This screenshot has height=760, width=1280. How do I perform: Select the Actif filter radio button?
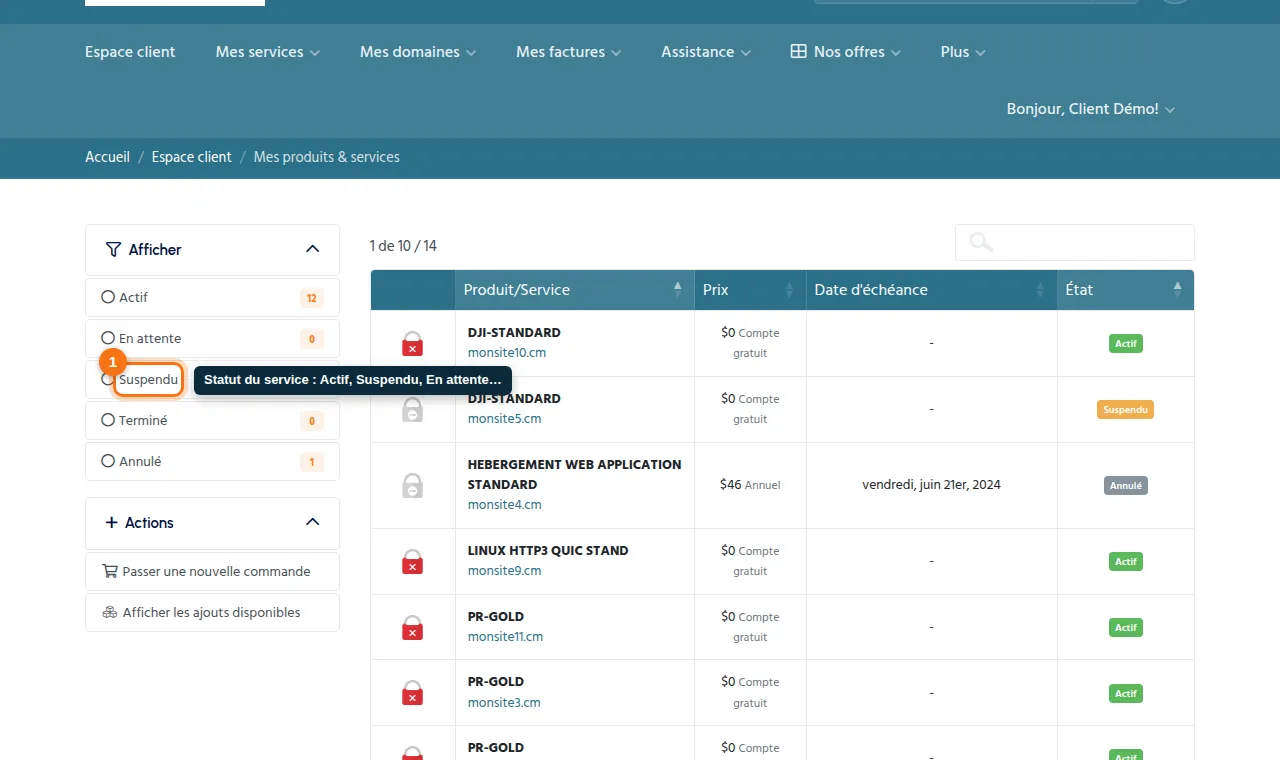[x=108, y=297]
